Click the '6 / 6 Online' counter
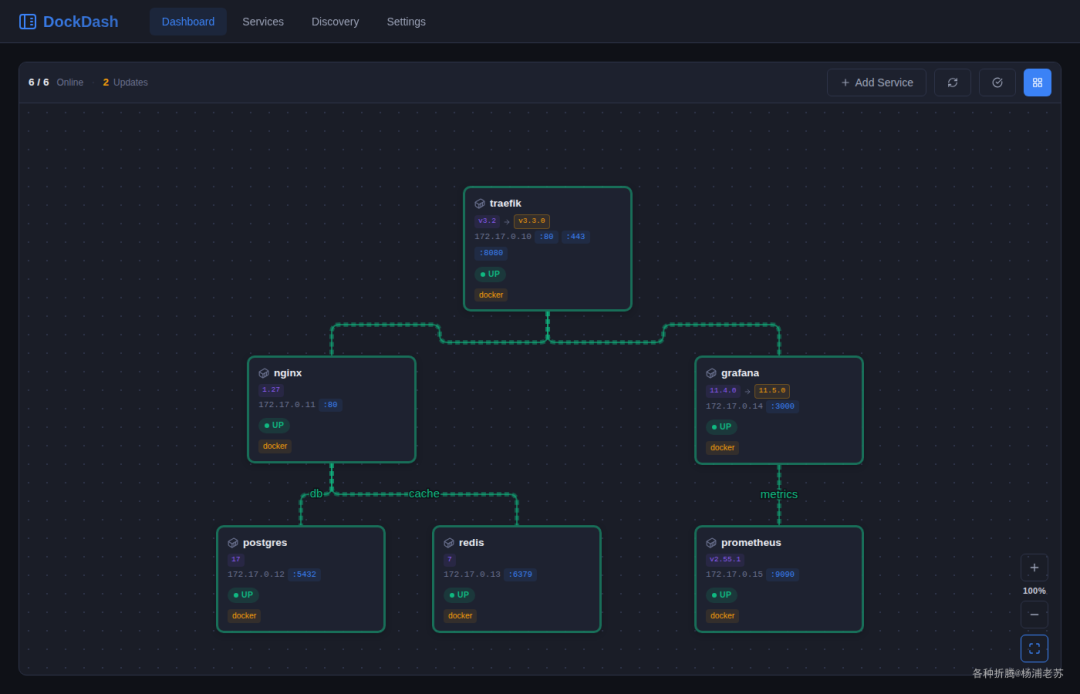This screenshot has height=694, width=1080. point(56,82)
